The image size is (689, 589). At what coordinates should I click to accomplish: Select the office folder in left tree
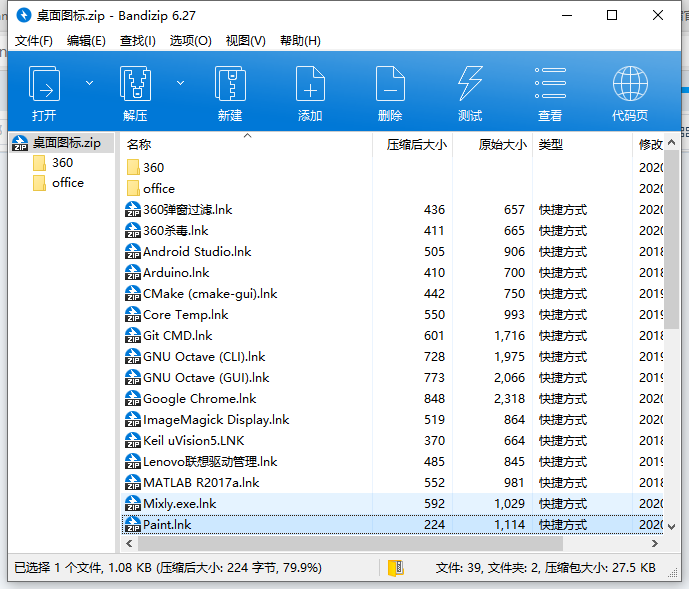point(68,183)
